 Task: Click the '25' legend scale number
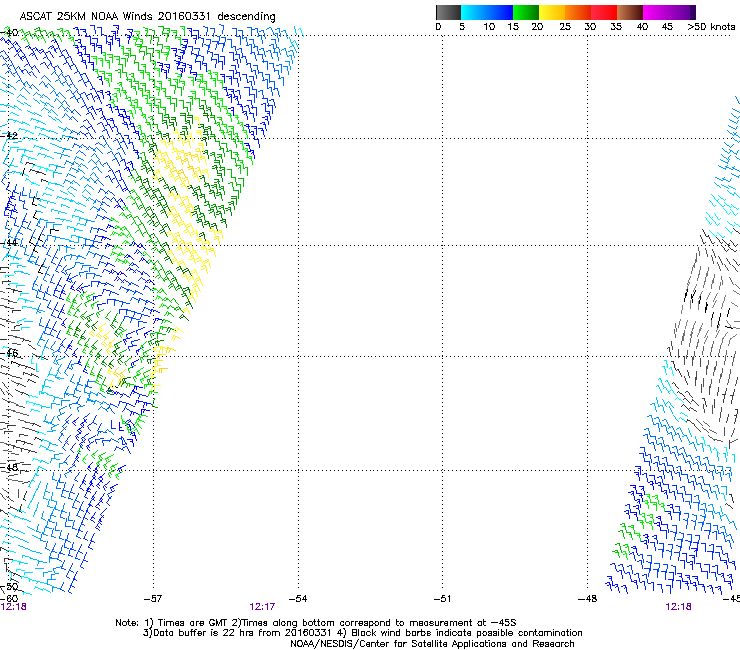[565, 27]
